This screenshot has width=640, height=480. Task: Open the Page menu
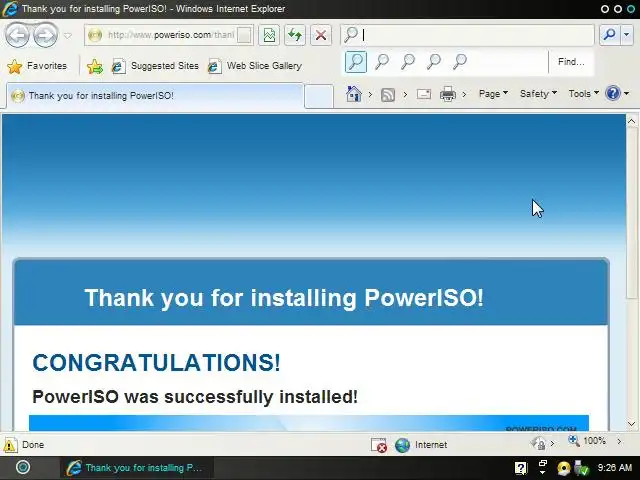coord(493,94)
